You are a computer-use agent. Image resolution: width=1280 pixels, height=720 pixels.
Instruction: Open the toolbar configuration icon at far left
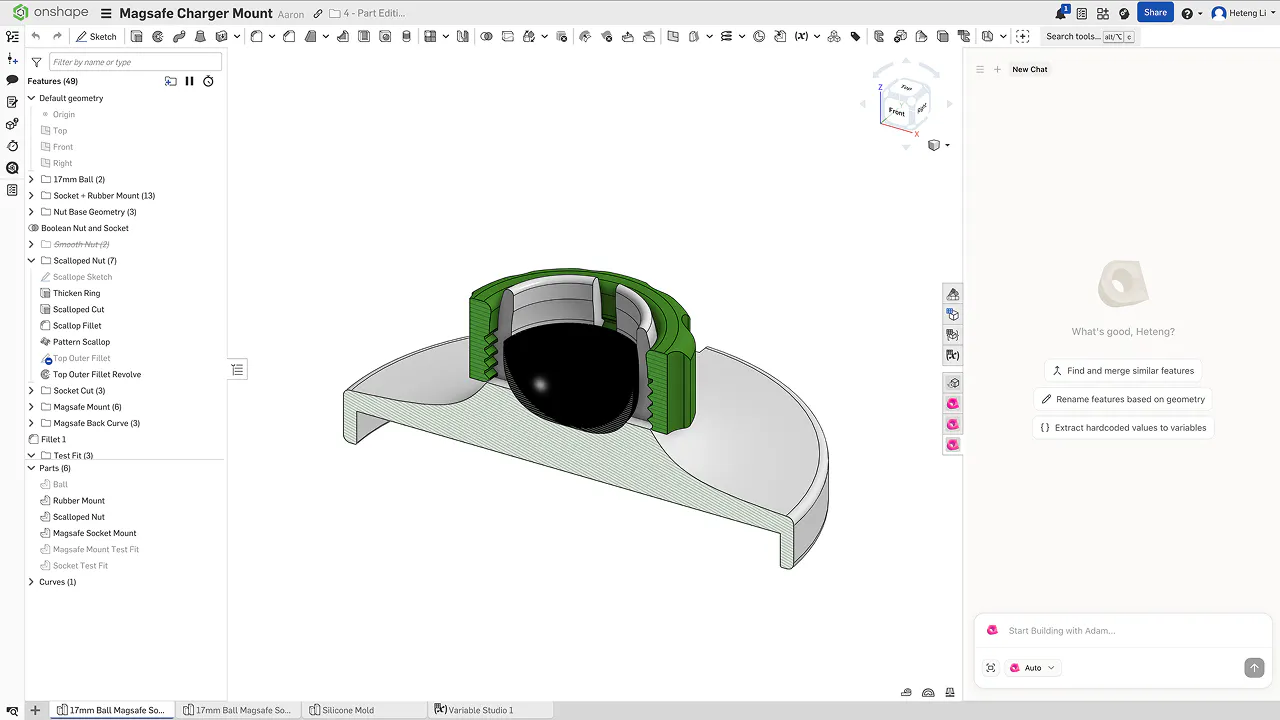pyautogui.click(x=12, y=36)
